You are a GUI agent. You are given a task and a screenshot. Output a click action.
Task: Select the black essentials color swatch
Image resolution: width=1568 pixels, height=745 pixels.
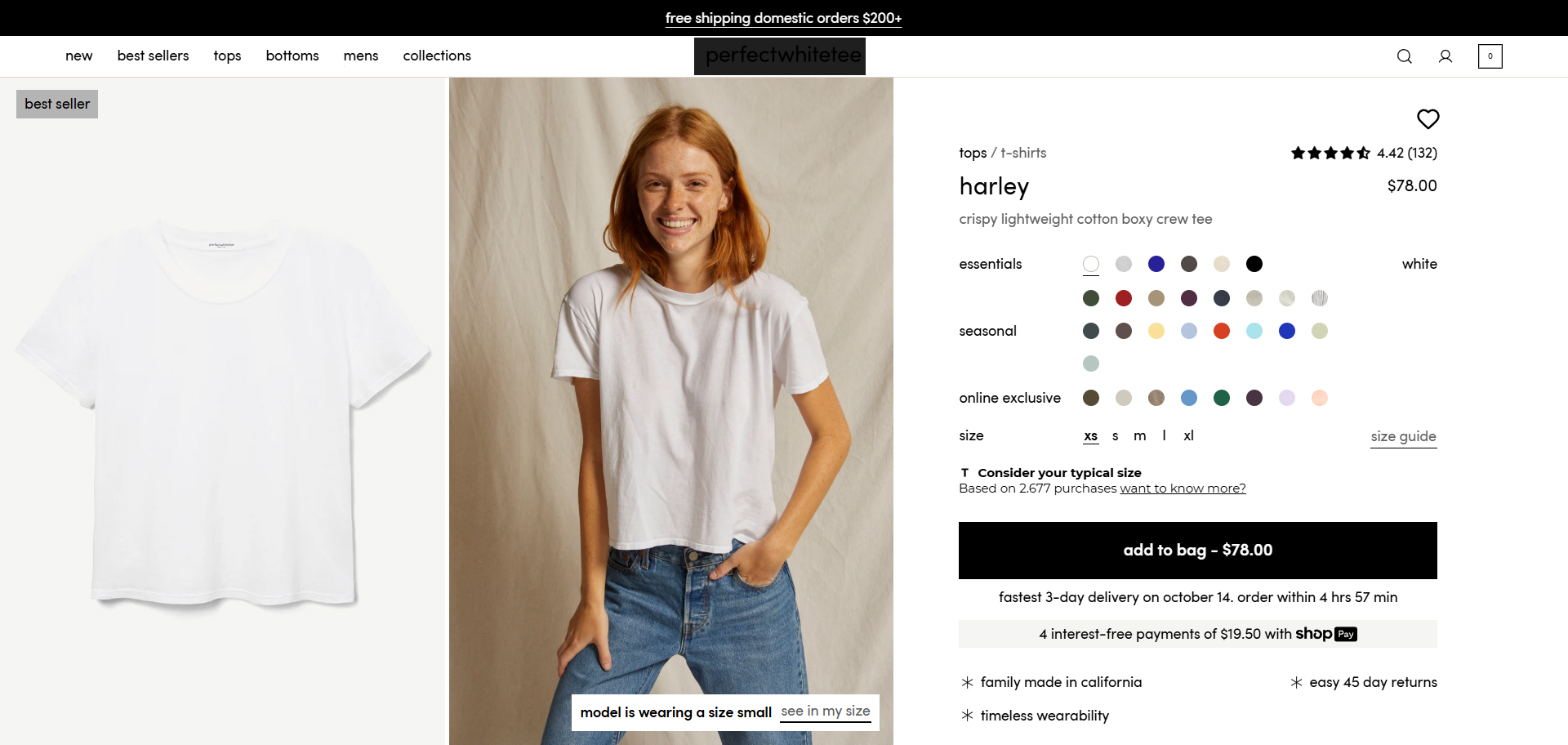[x=1254, y=264]
